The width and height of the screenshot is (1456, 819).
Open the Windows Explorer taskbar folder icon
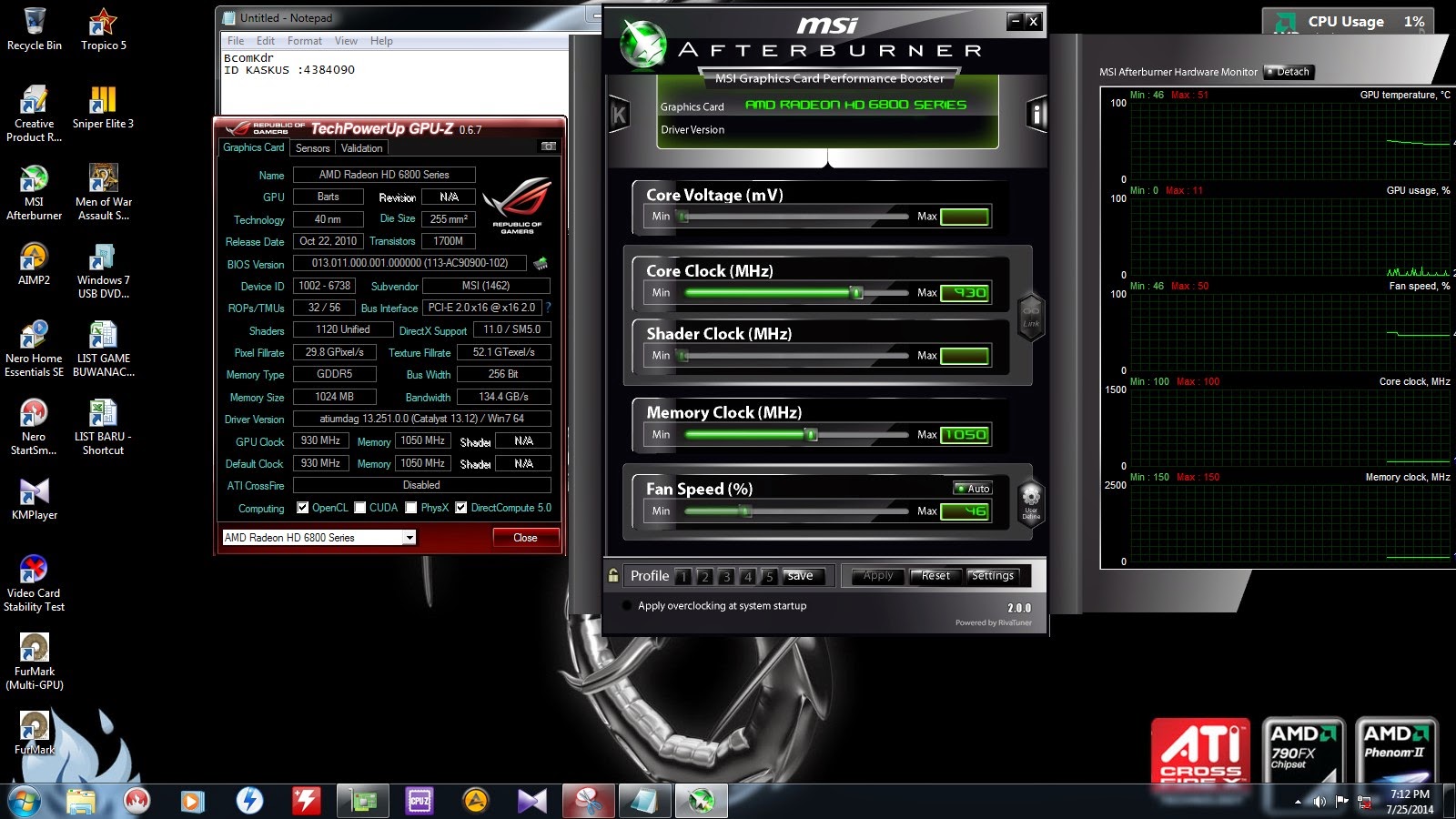click(x=81, y=801)
